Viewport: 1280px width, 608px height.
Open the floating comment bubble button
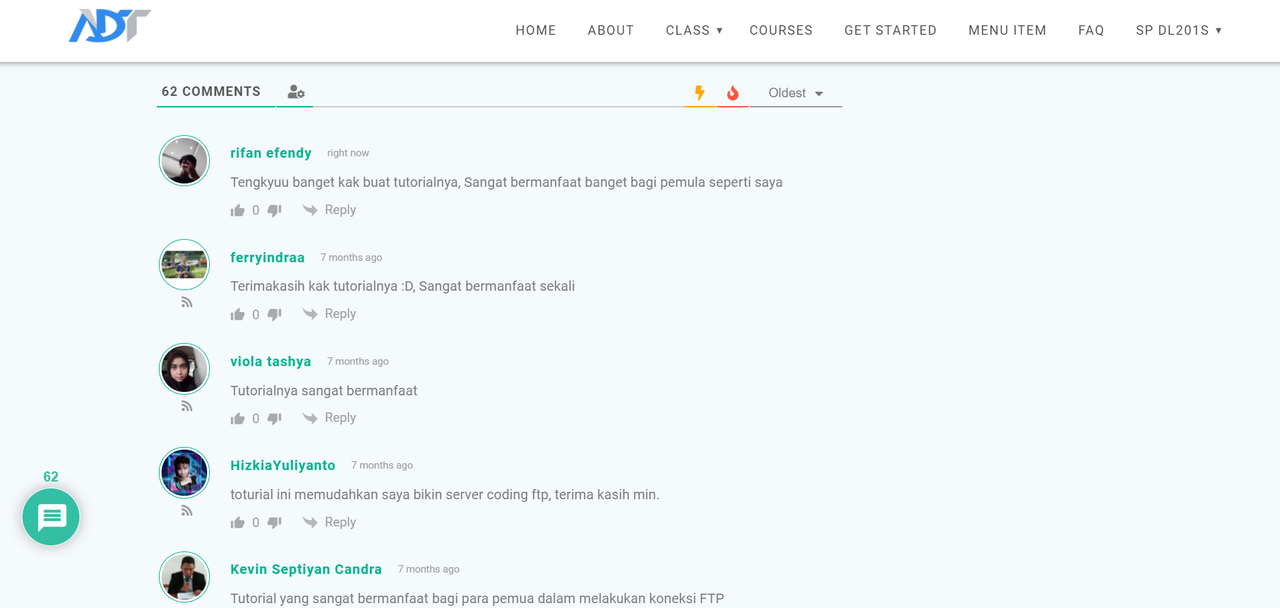51,517
